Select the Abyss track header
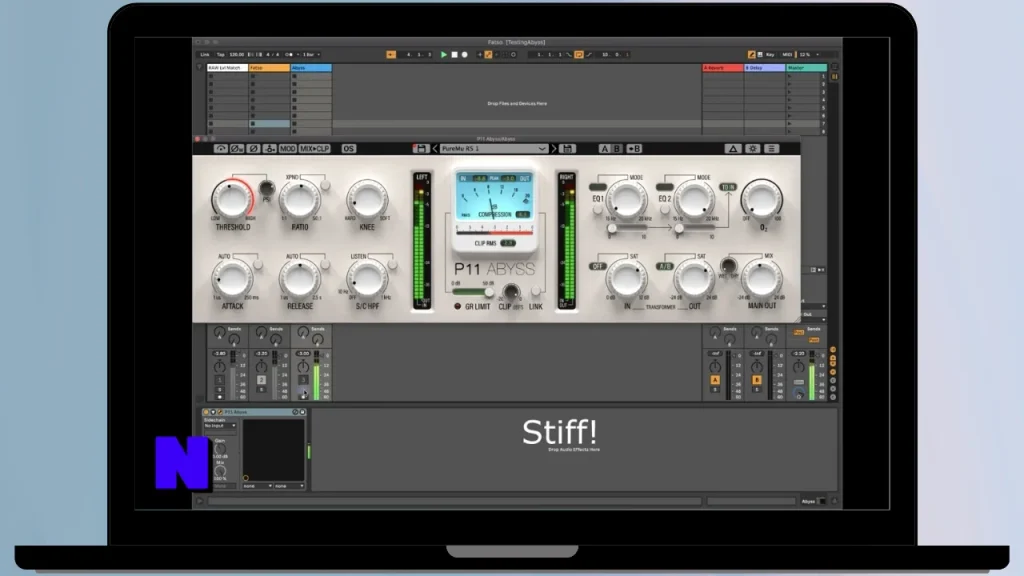This screenshot has width=1024, height=576. pyautogui.click(x=311, y=68)
